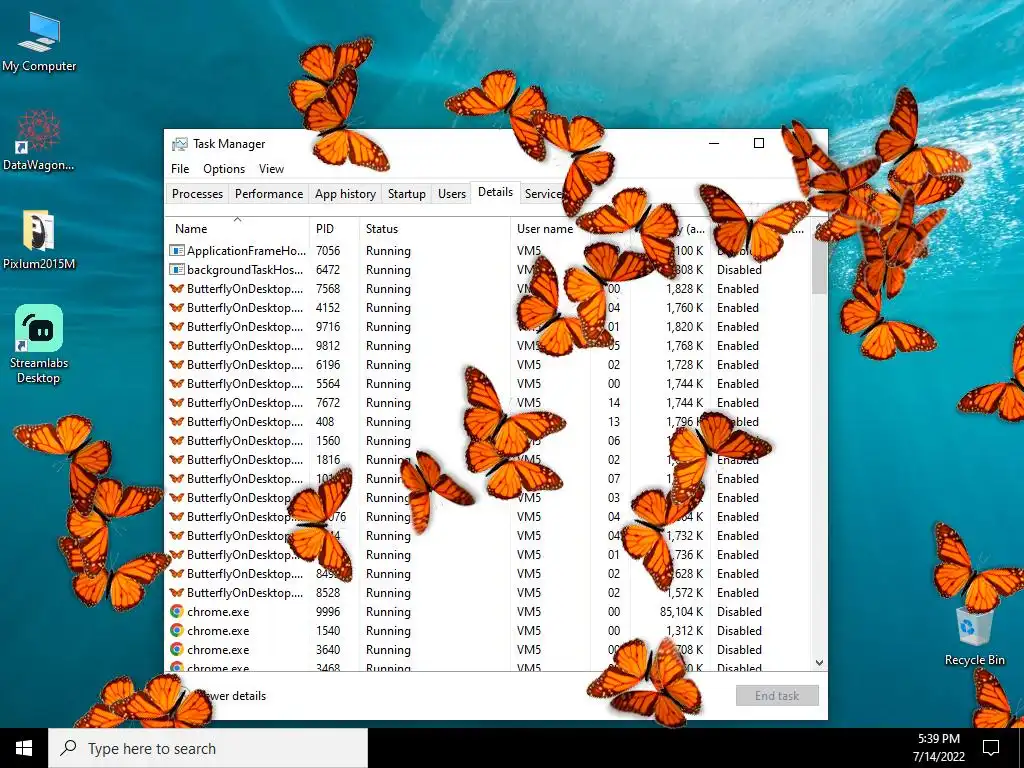
Task: Switch to the Processes tab
Action: (197, 194)
